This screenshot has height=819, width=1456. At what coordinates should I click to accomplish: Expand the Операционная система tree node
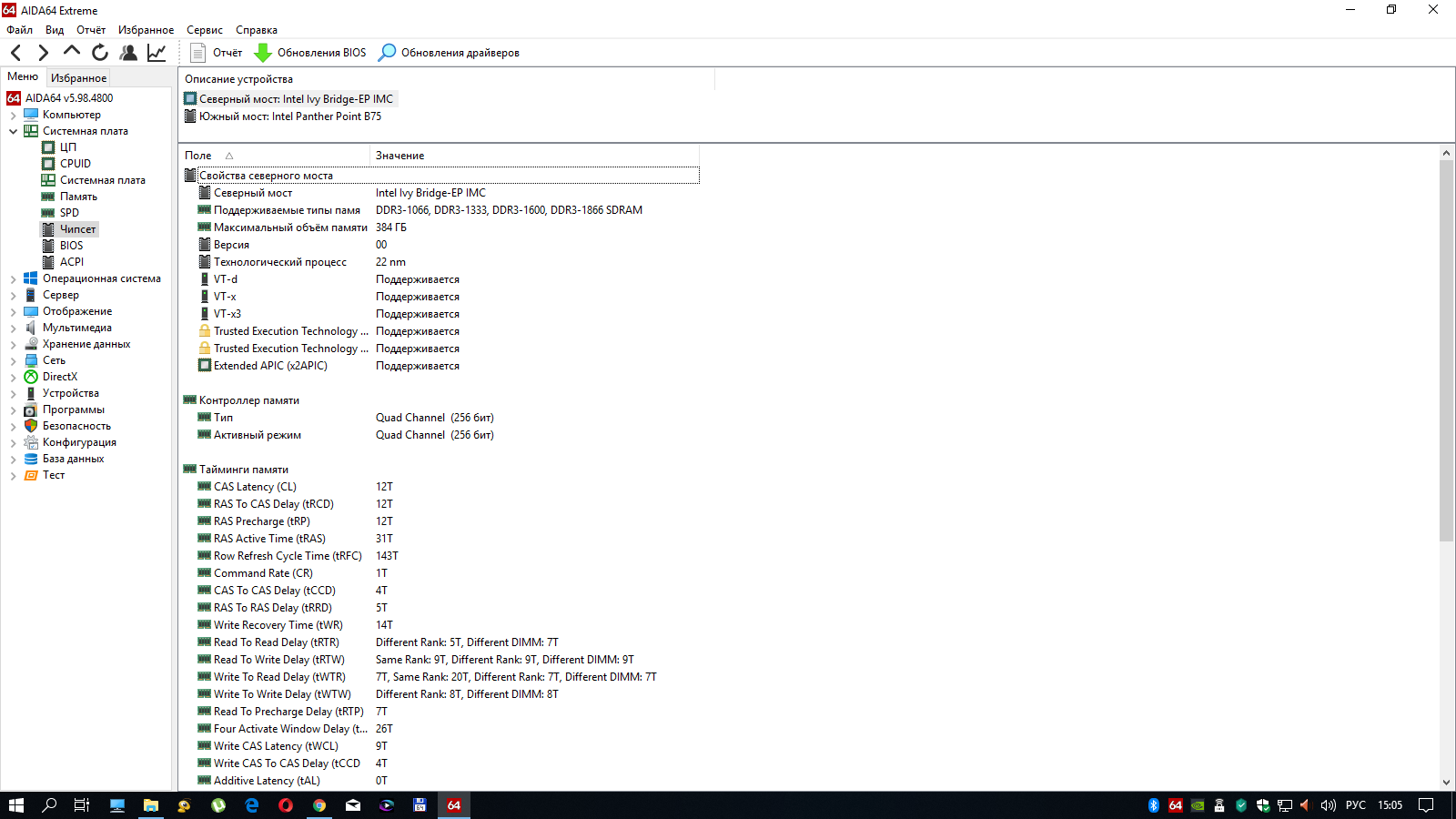[x=13, y=278]
